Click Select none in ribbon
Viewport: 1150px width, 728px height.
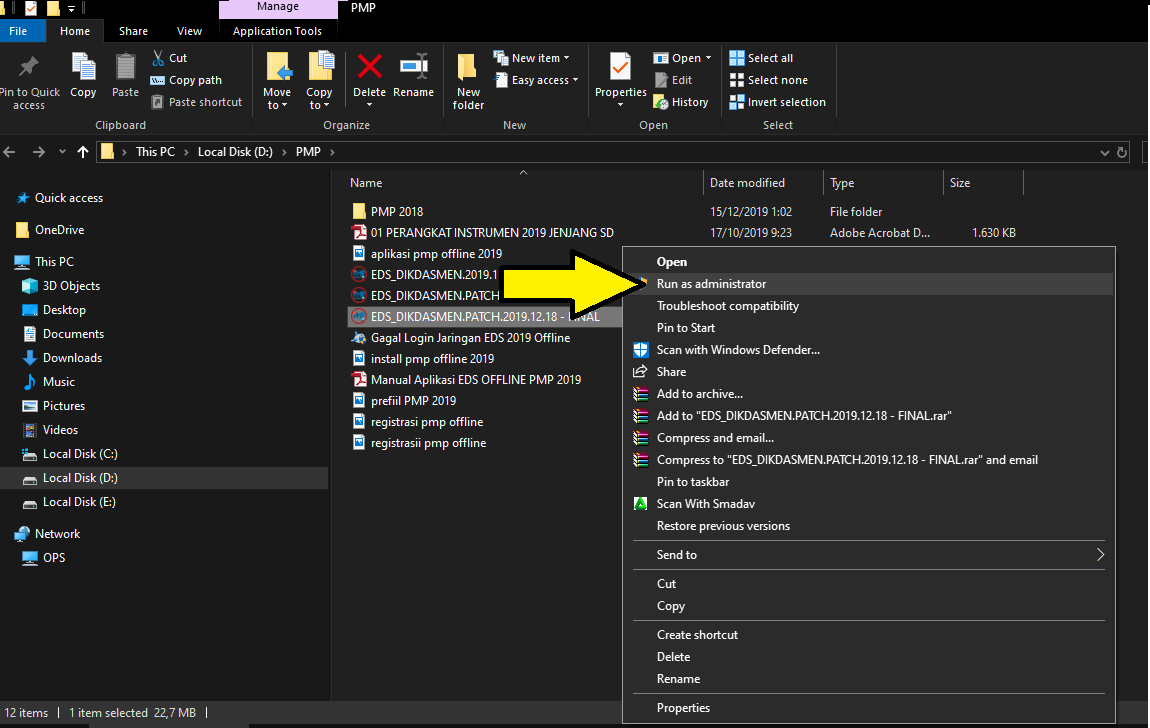point(769,80)
